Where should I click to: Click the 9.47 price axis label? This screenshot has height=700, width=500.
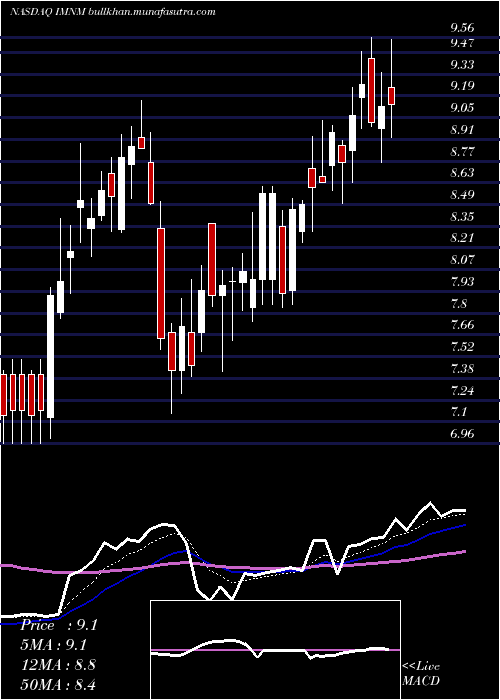pos(462,43)
